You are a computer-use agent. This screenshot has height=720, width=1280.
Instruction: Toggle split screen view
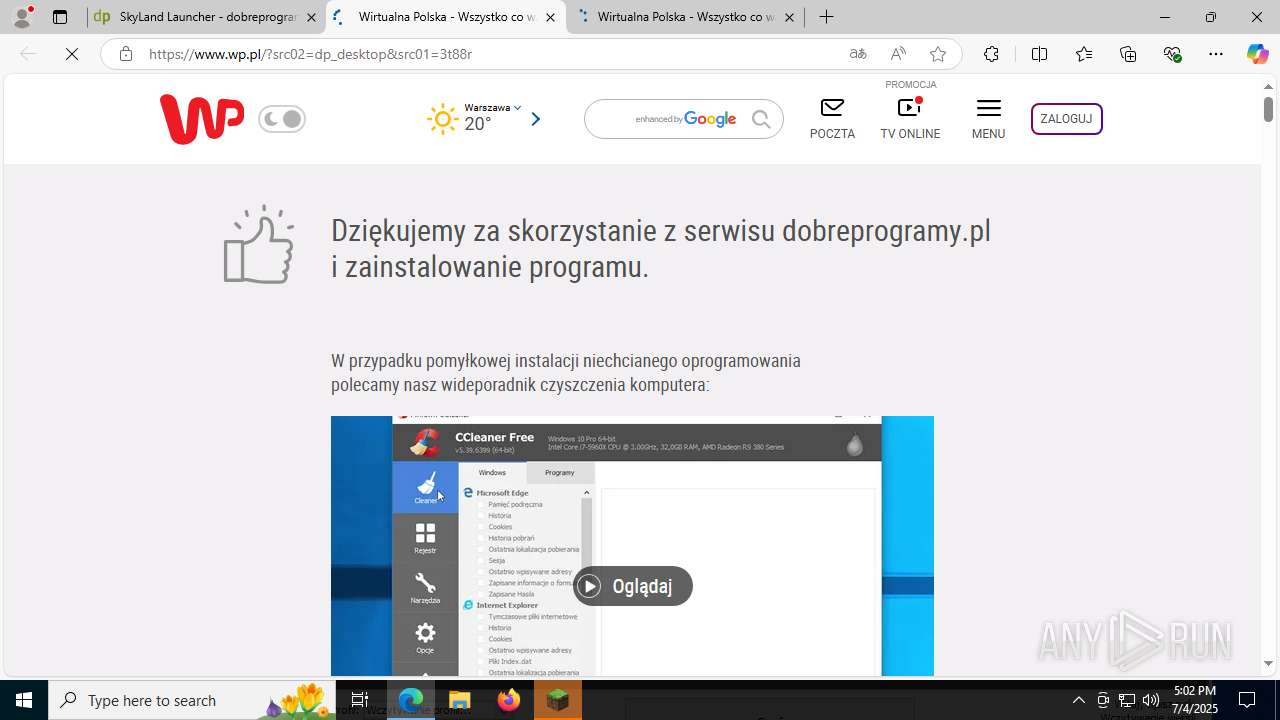point(1039,54)
